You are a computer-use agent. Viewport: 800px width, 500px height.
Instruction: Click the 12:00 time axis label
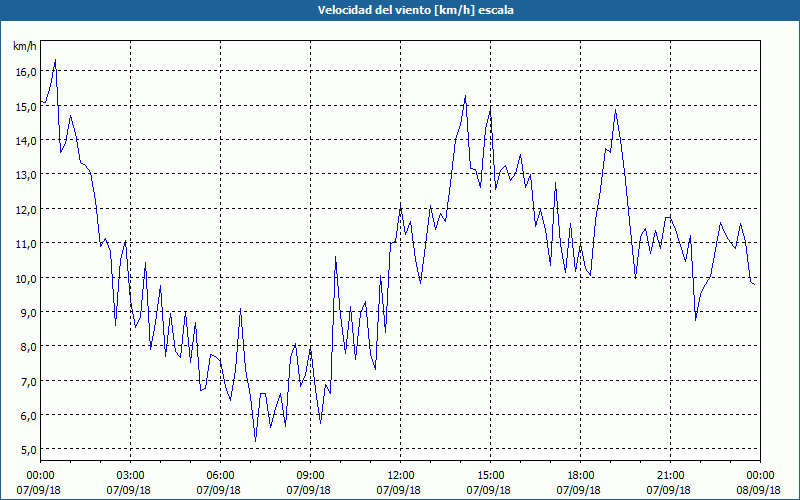(401, 475)
